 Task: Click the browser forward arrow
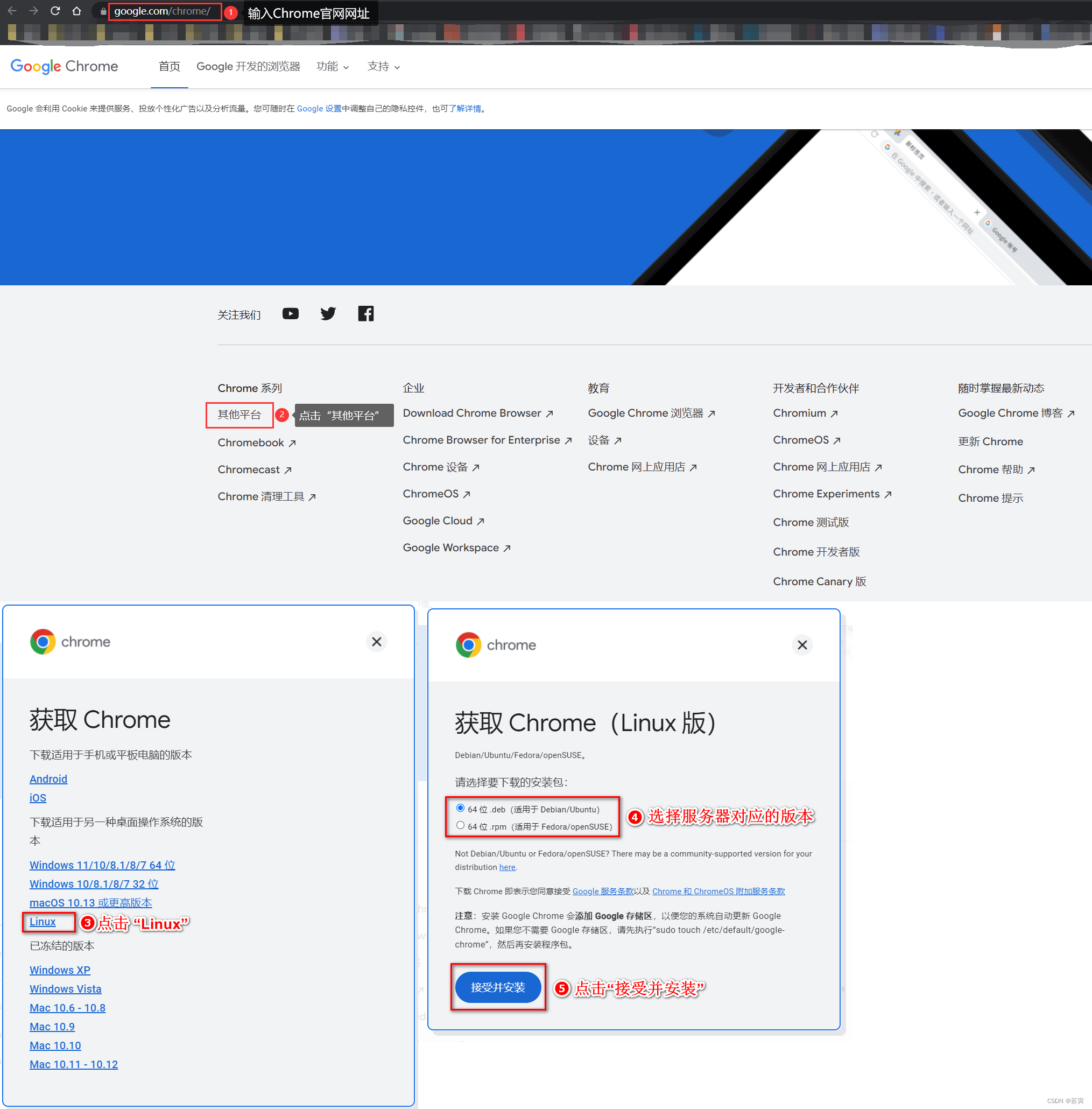34,11
